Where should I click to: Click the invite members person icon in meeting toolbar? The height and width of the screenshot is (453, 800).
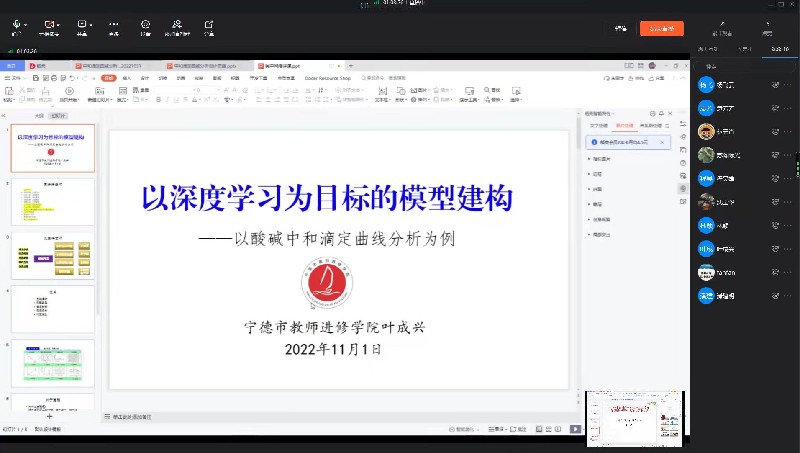[177, 24]
